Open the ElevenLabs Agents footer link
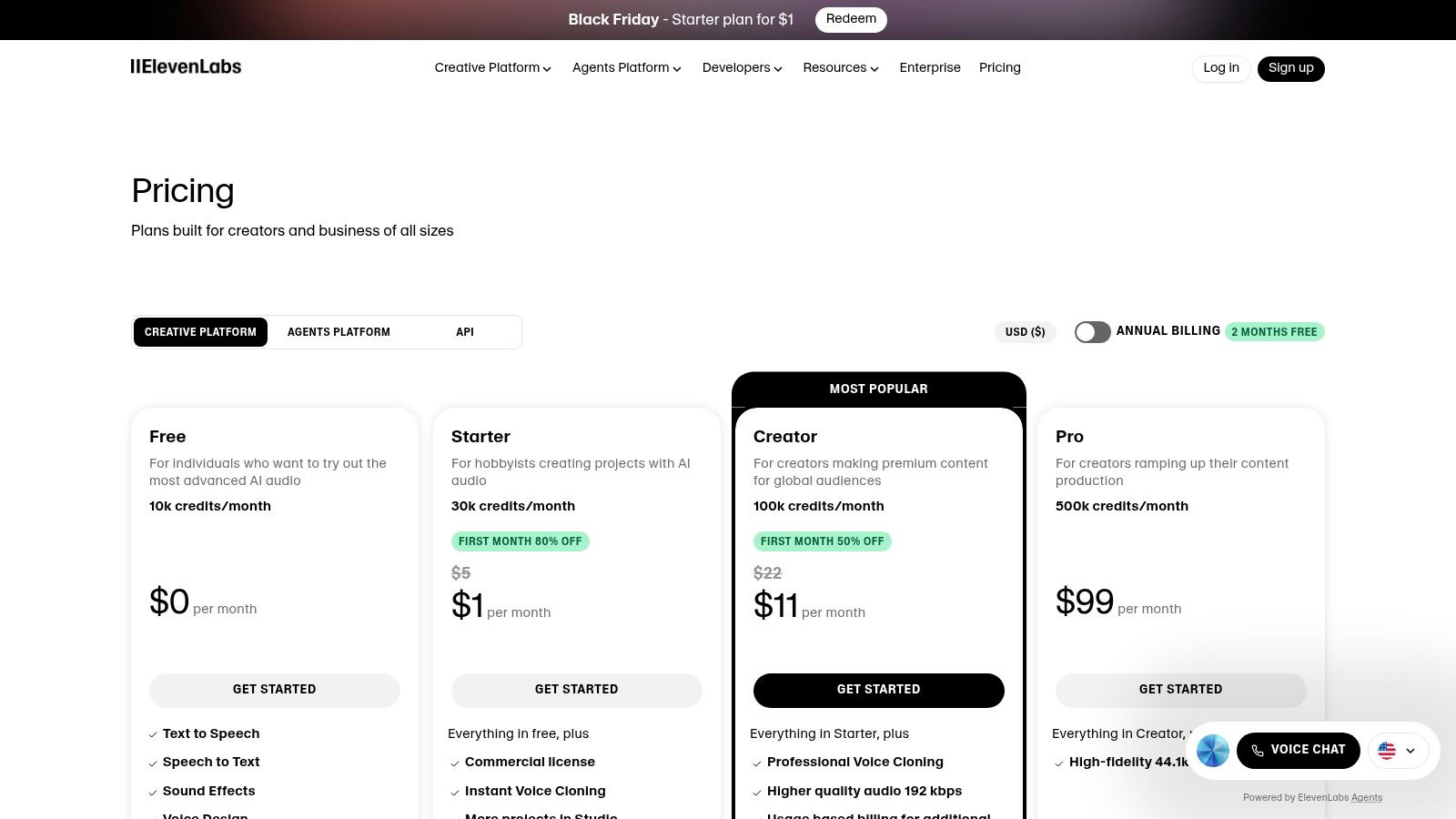This screenshot has width=1456, height=819. (x=1367, y=798)
